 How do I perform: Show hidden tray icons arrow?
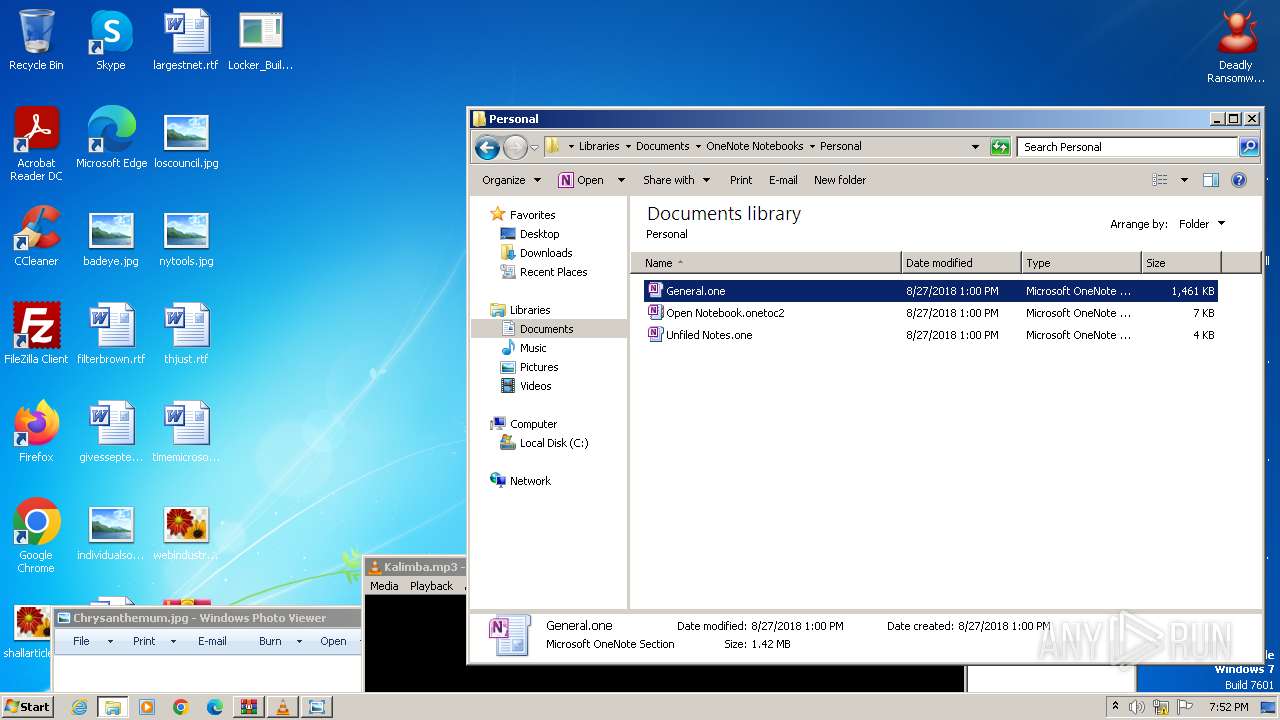(1115, 707)
